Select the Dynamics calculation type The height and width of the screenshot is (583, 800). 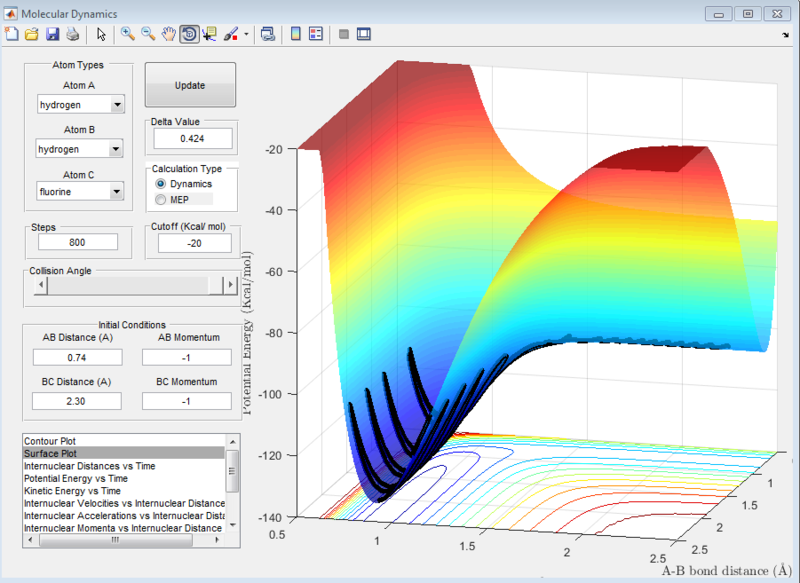(x=160, y=184)
